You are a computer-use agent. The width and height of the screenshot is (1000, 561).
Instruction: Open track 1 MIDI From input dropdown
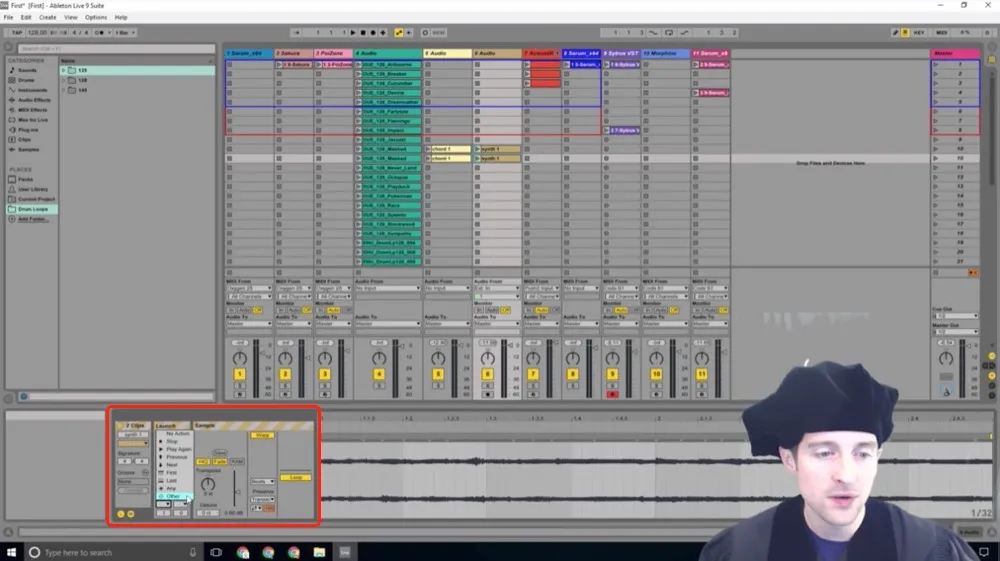click(x=249, y=288)
